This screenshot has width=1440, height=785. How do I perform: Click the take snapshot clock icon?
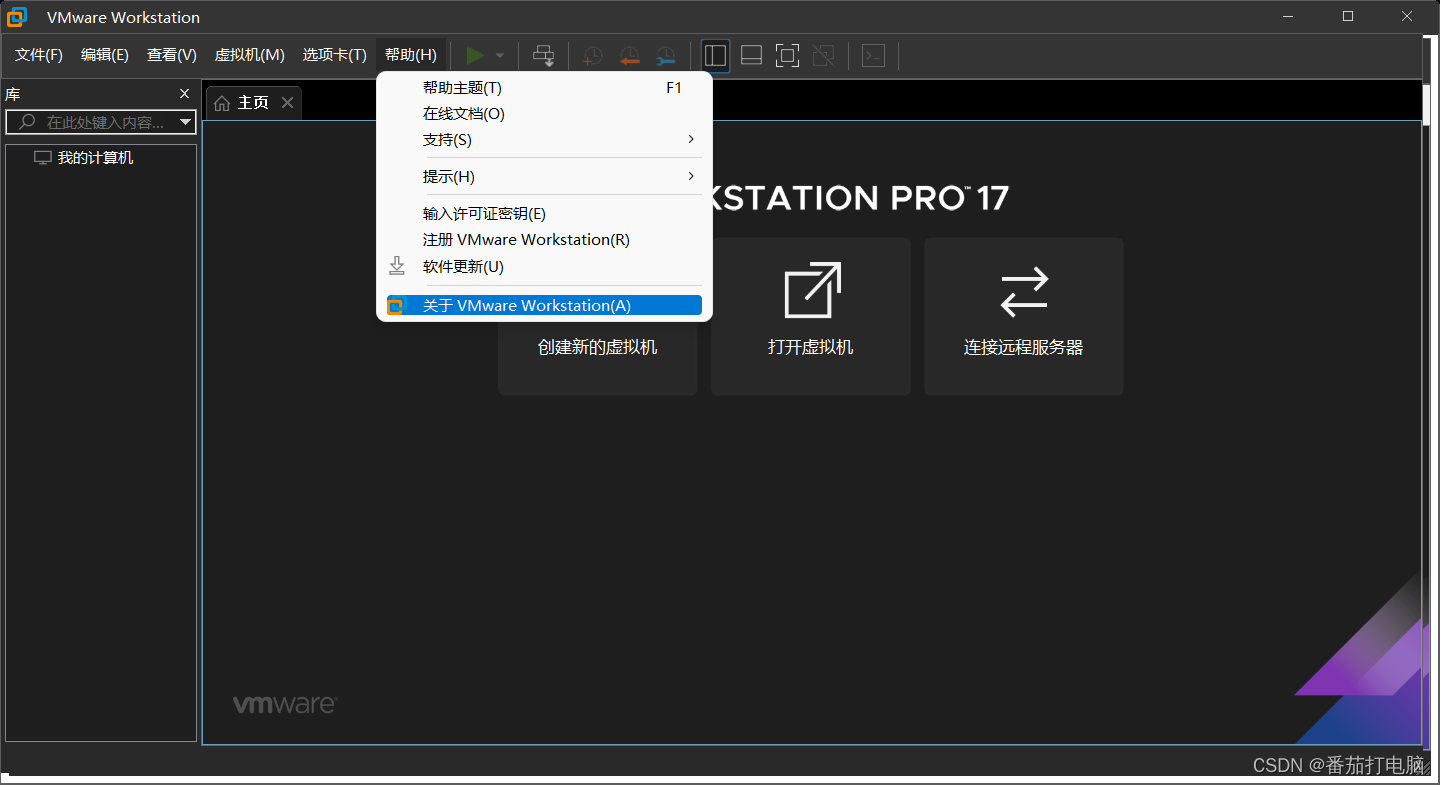[593, 56]
